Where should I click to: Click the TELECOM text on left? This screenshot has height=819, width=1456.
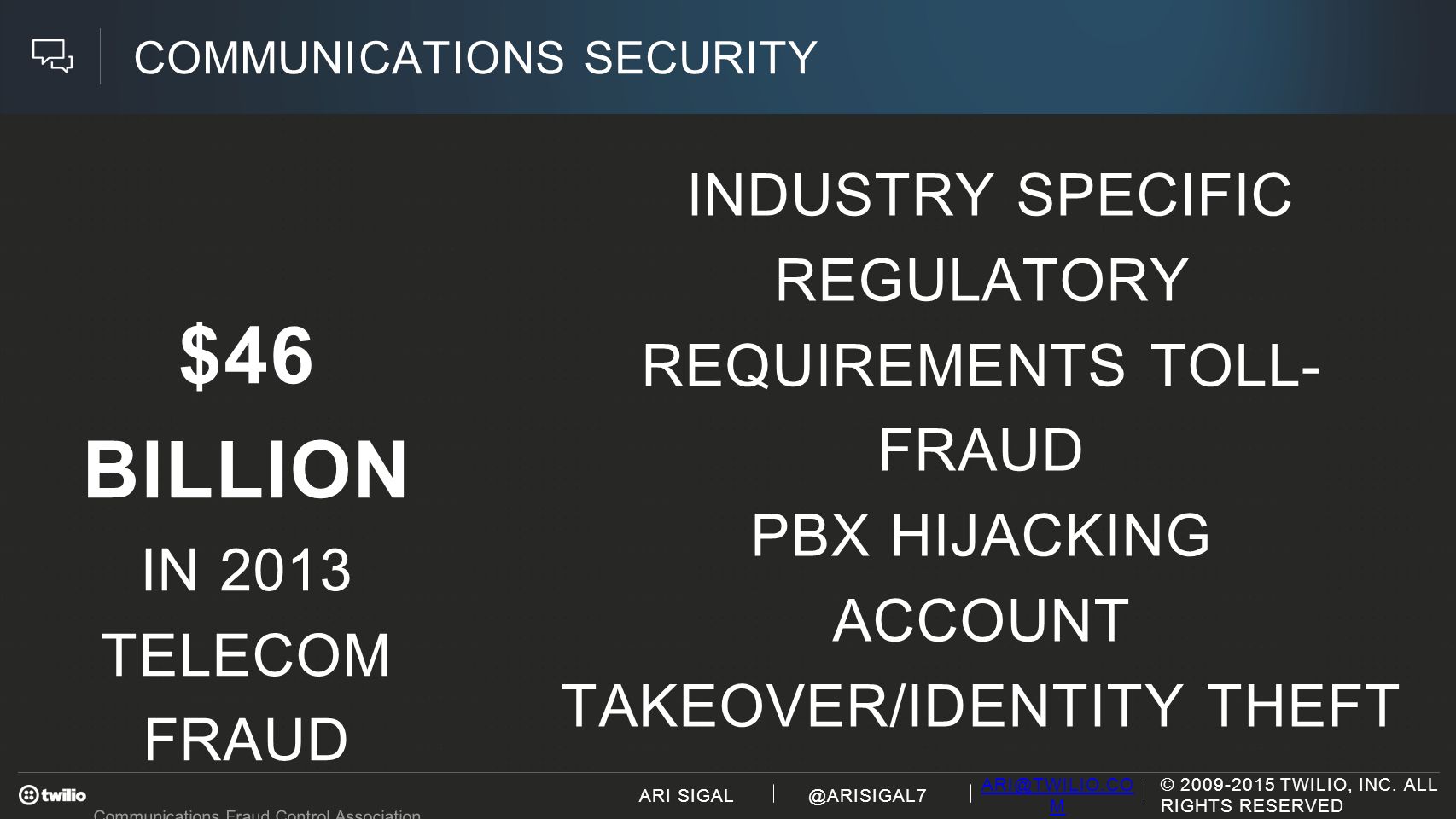tap(247, 654)
